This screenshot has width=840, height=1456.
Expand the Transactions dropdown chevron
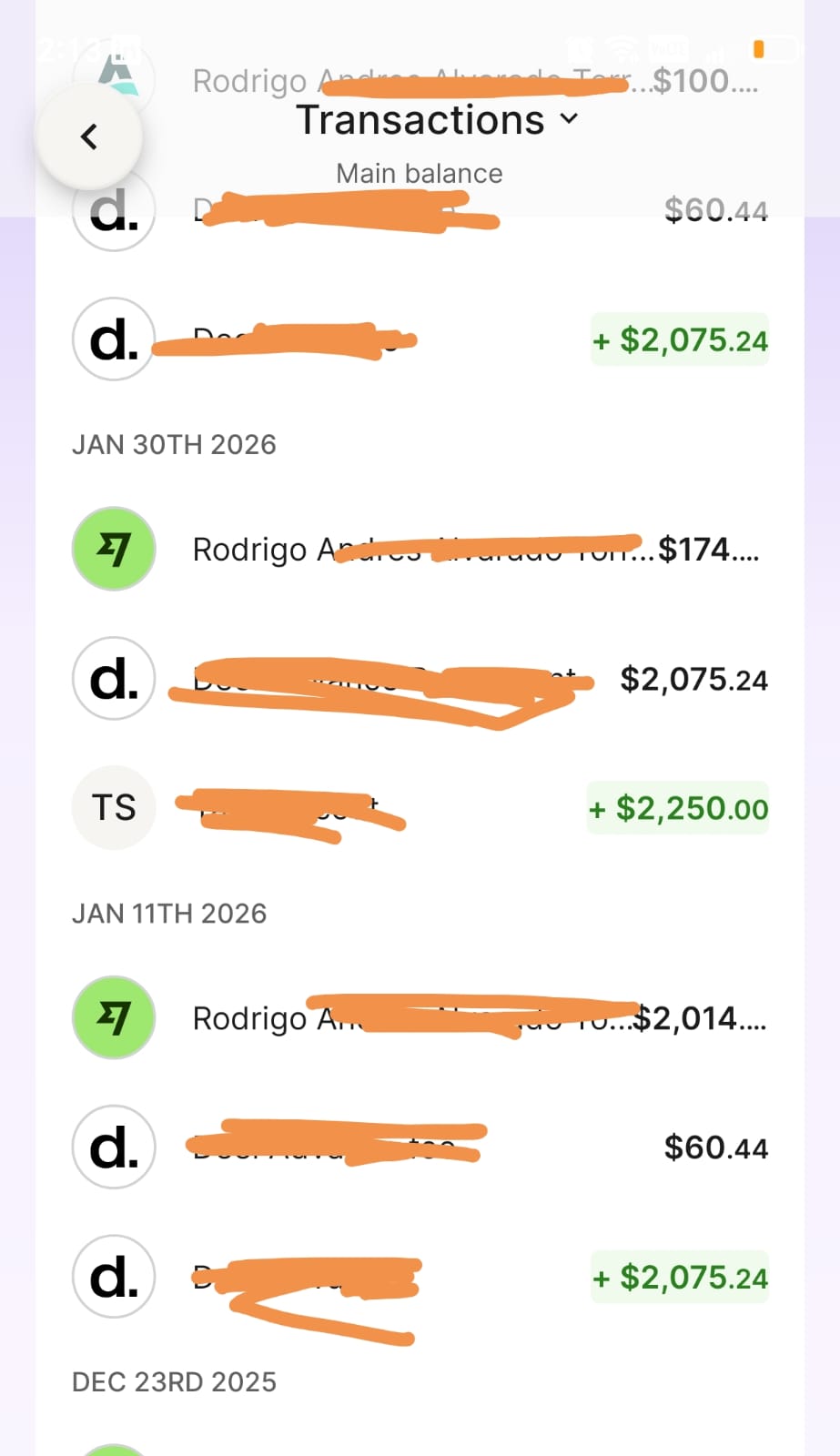(570, 119)
